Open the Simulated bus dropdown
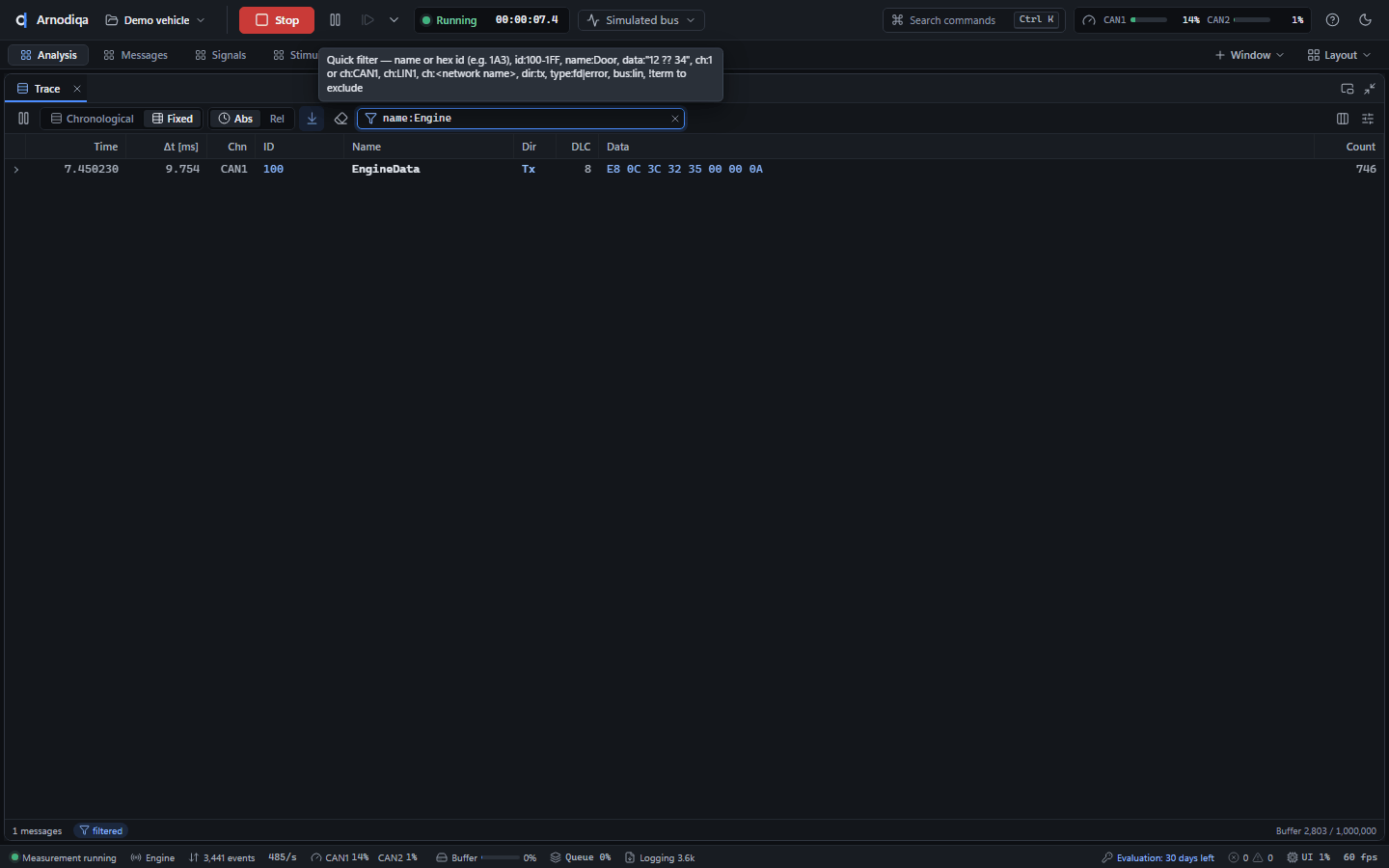1389x868 pixels. [641, 20]
